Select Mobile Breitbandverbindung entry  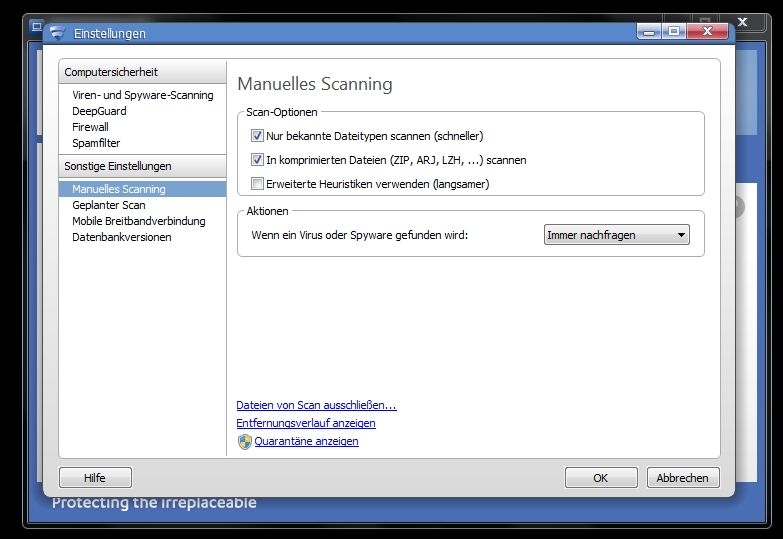tap(138, 221)
